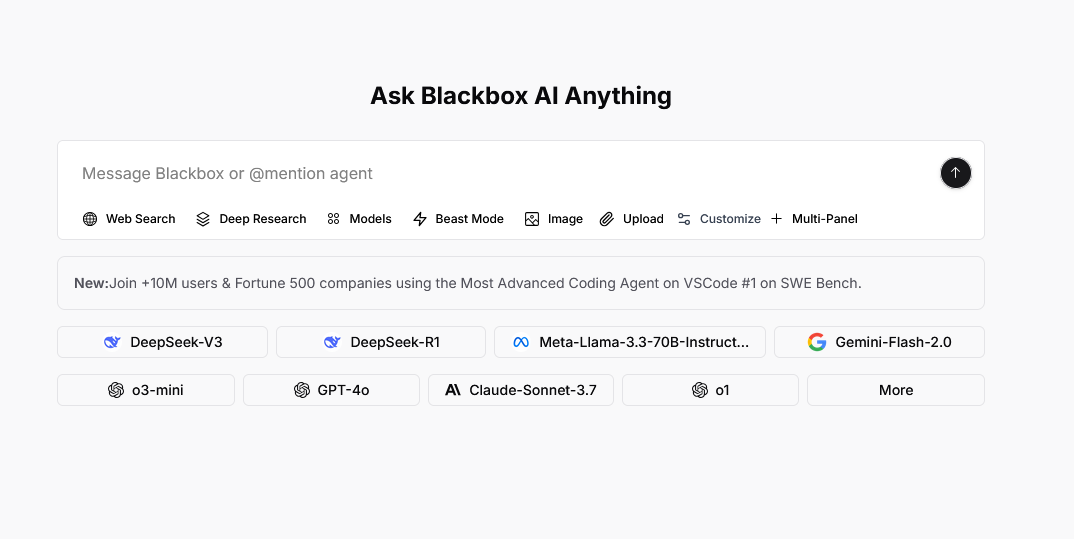Focus the Message Blackbox input field
The width and height of the screenshot is (1074, 539).
[500, 173]
